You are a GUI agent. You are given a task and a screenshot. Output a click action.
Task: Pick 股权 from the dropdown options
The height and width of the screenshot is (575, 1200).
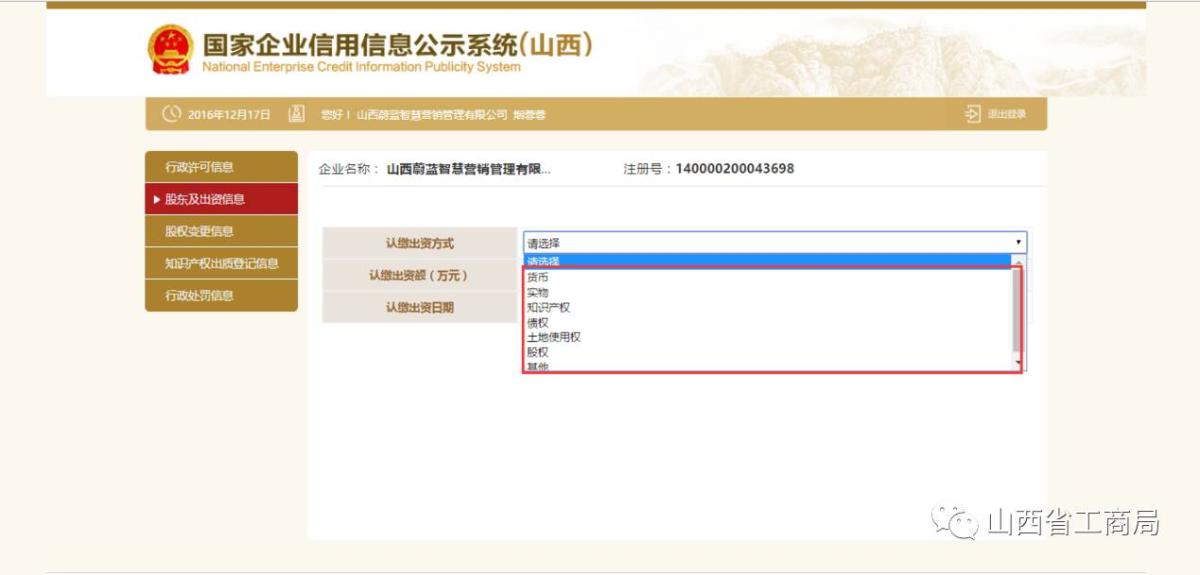(538, 352)
